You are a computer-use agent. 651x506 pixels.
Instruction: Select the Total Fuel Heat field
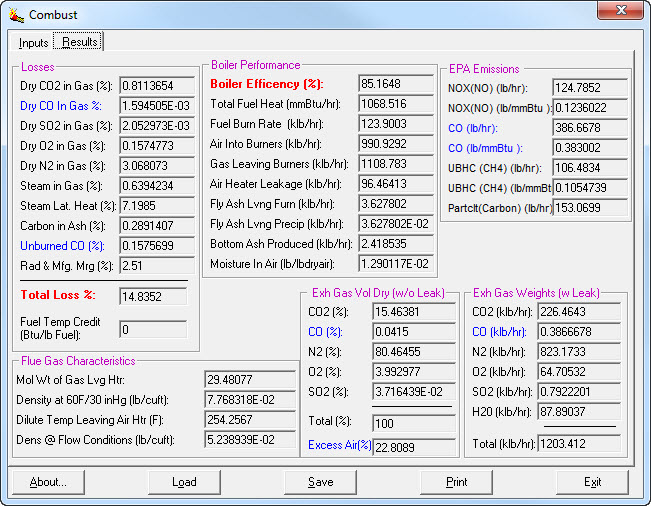point(396,104)
